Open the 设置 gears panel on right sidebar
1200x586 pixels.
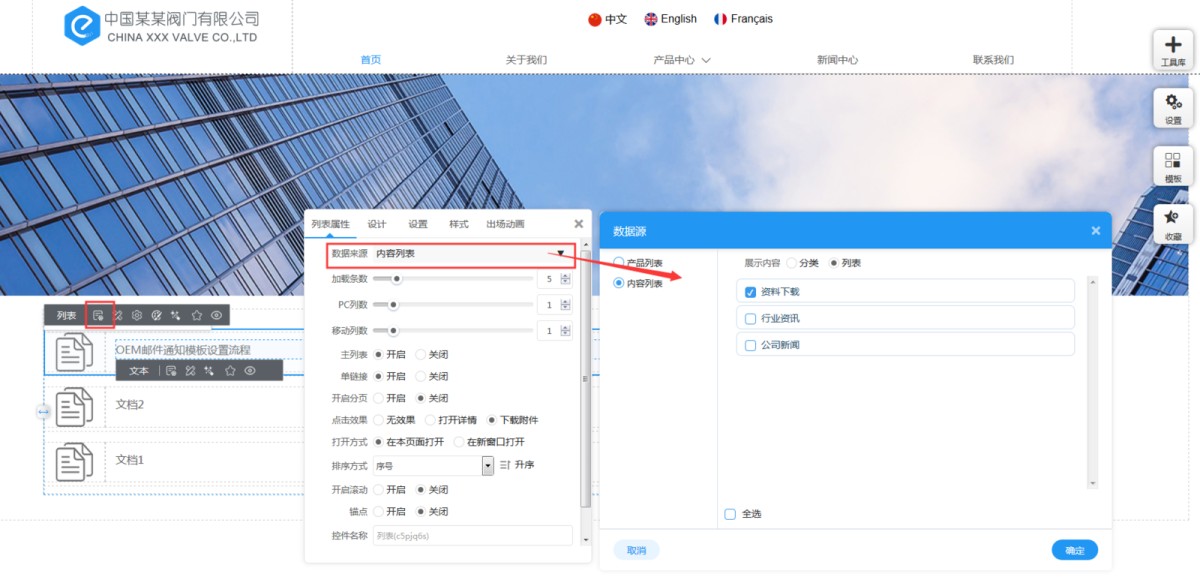pos(1173,107)
